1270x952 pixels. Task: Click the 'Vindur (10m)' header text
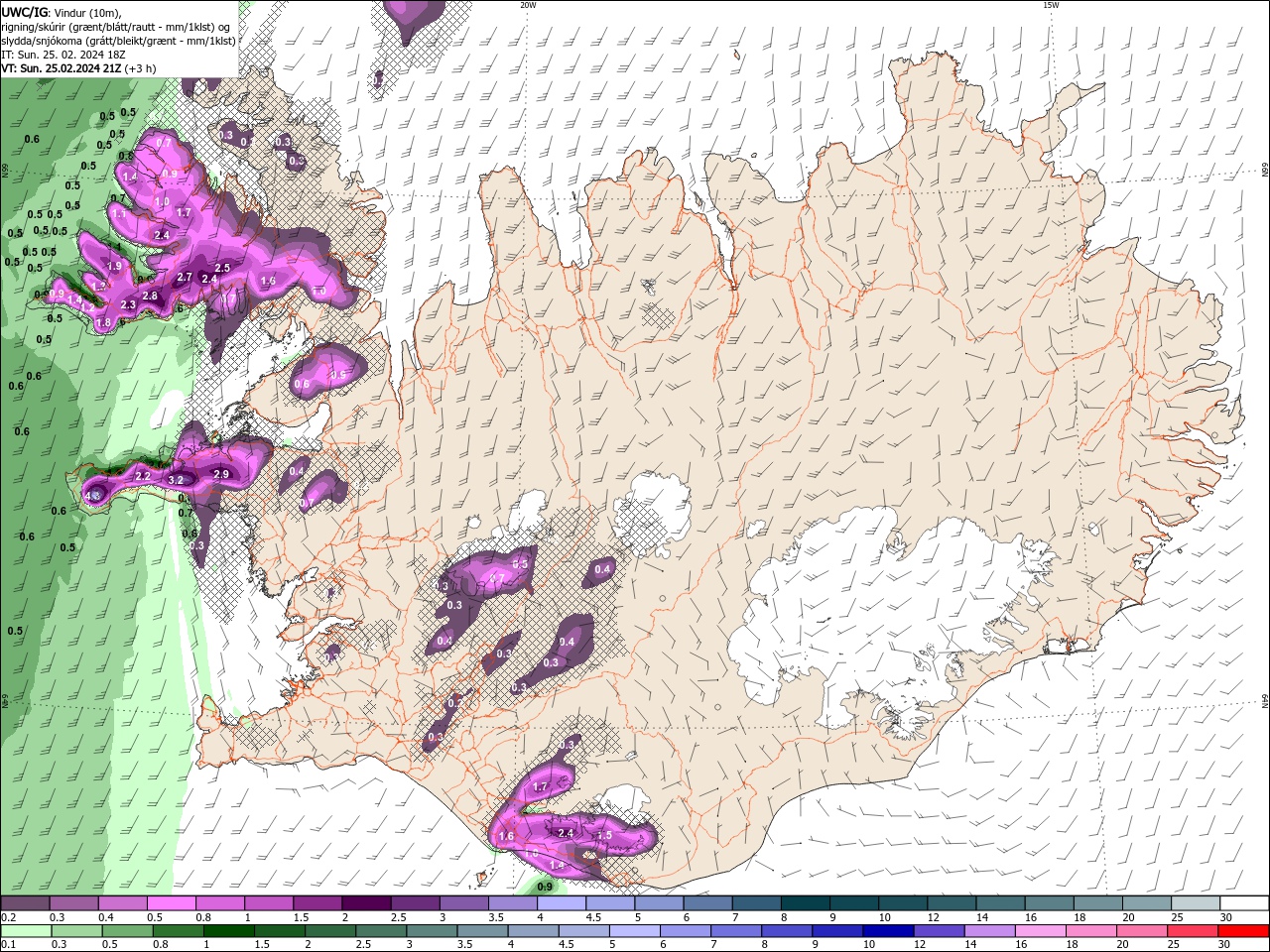click(x=88, y=12)
